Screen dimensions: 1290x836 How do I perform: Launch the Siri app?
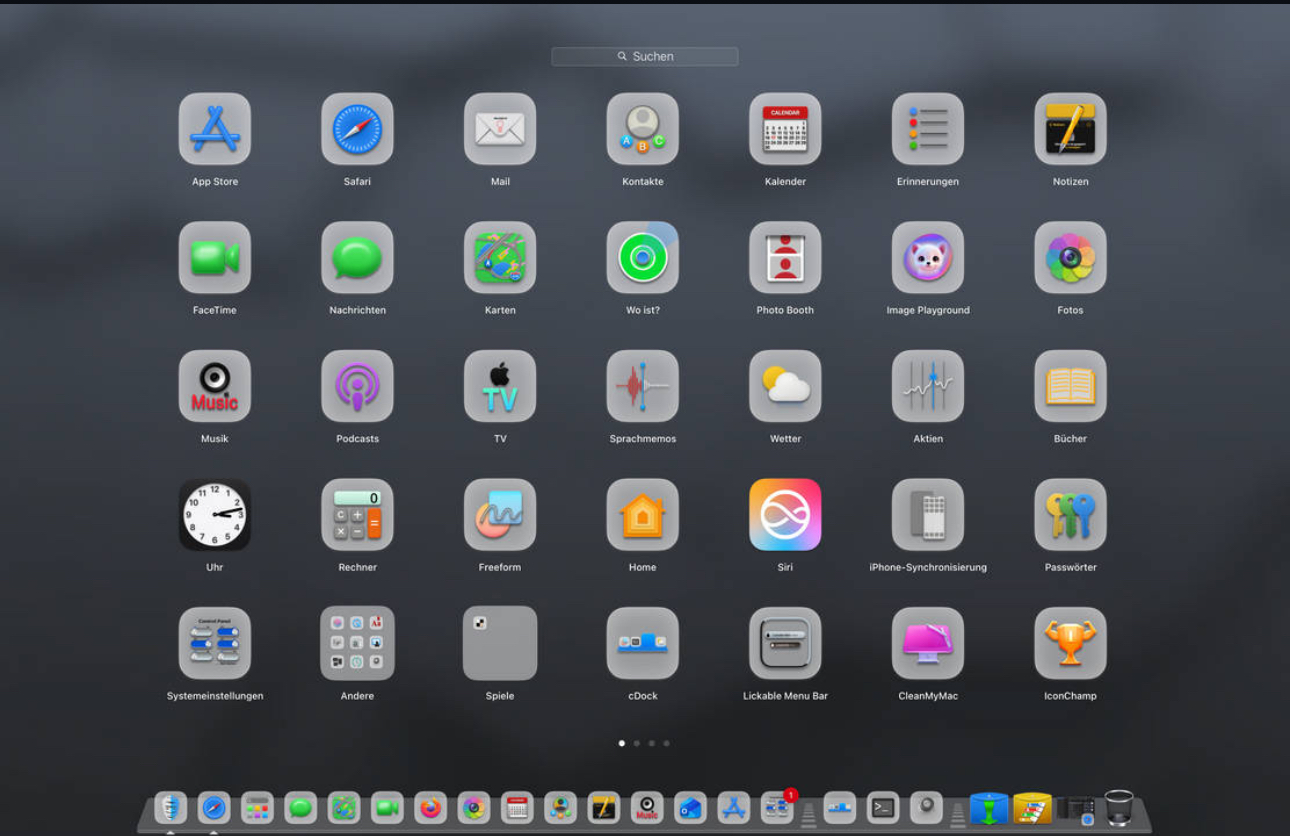785,515
